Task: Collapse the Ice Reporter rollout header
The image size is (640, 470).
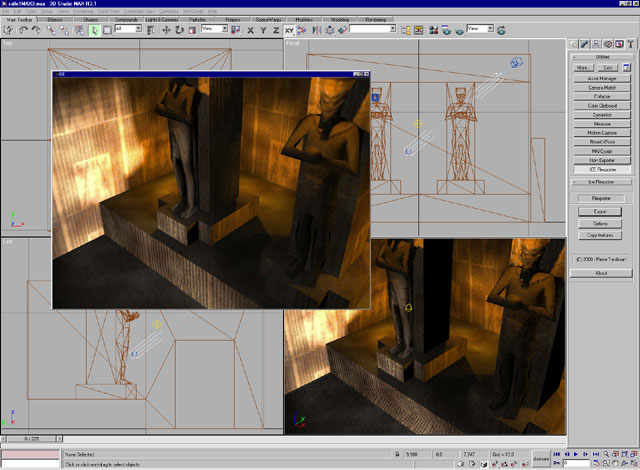Action: (601, 182)
